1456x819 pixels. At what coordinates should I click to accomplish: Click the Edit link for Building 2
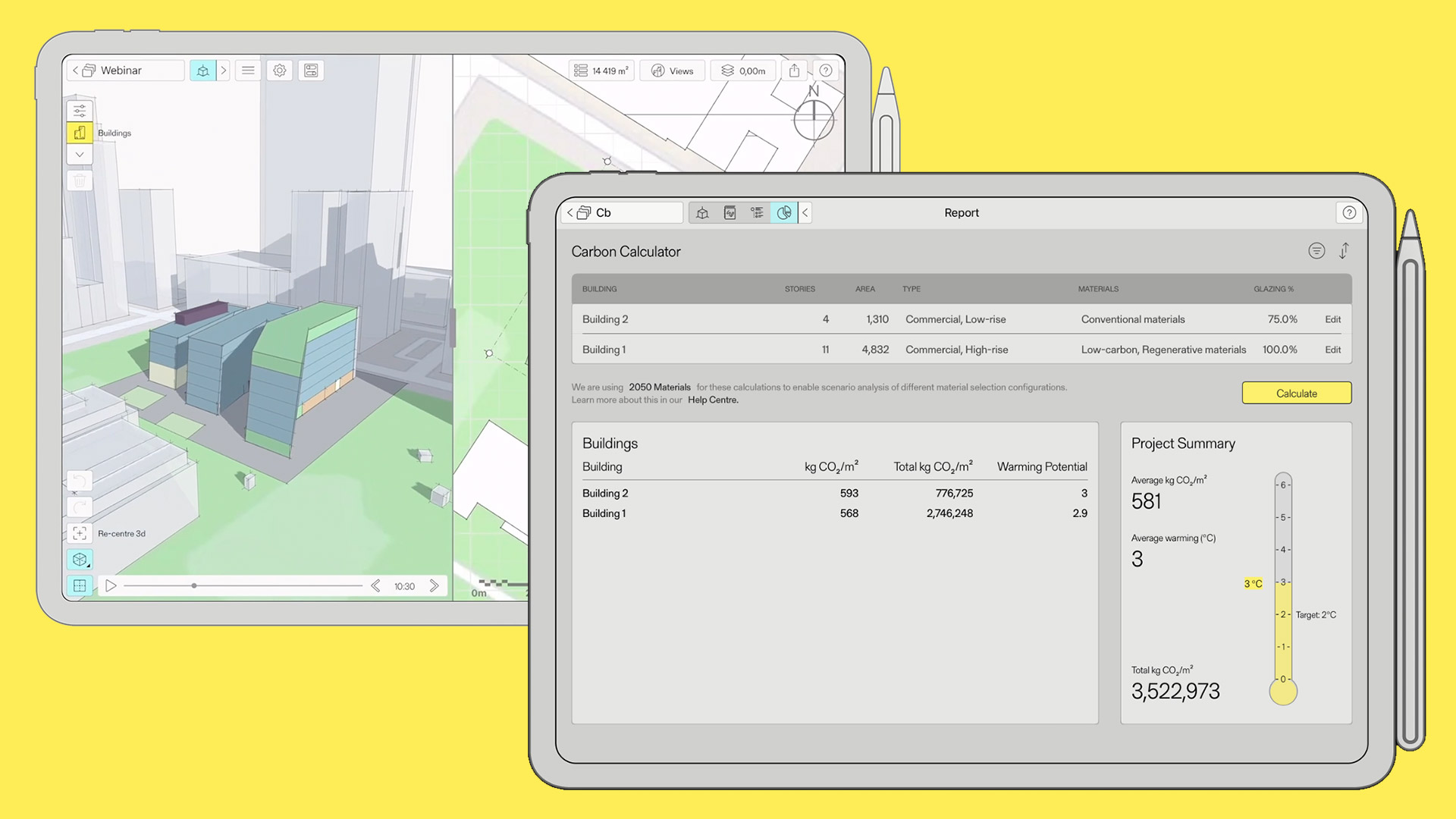point(1332,319)
